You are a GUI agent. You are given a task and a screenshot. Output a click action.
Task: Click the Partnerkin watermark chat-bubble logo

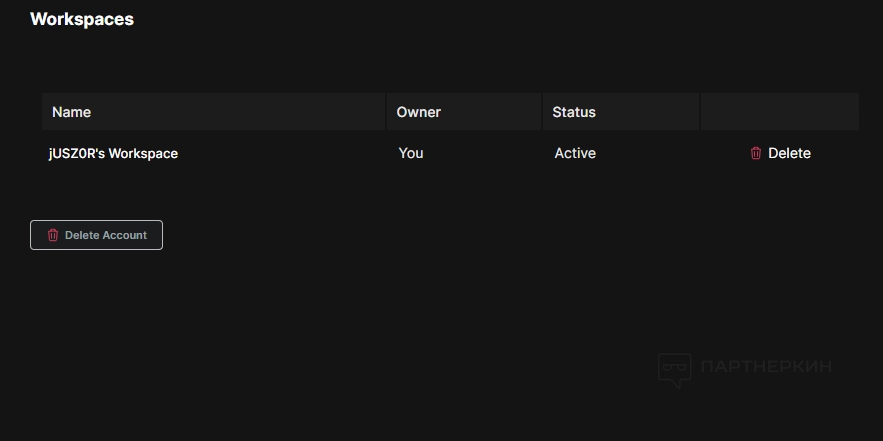point(675,370)
